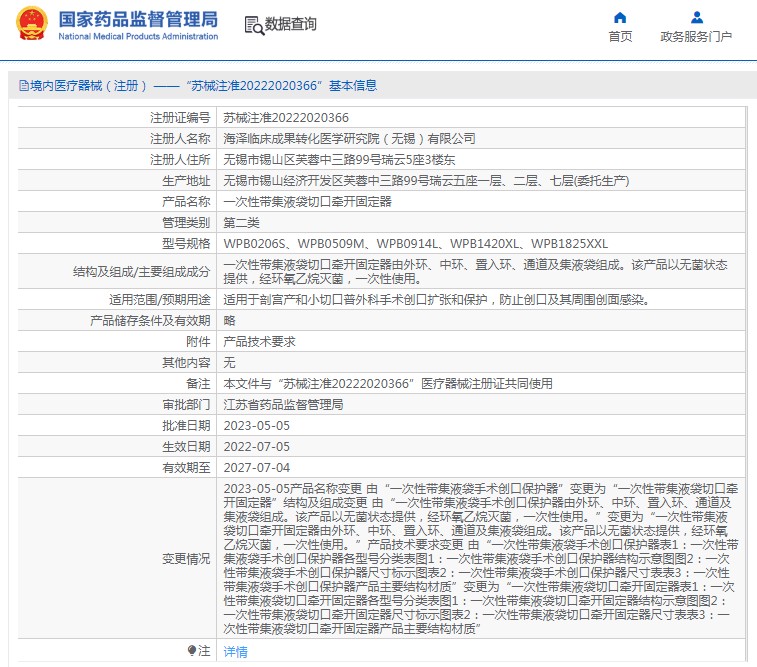The width and height of the screenshot is (757, 667).
Task: Click product name 一次性带集液袋切口牵开固定器
Action: point(308,202)
